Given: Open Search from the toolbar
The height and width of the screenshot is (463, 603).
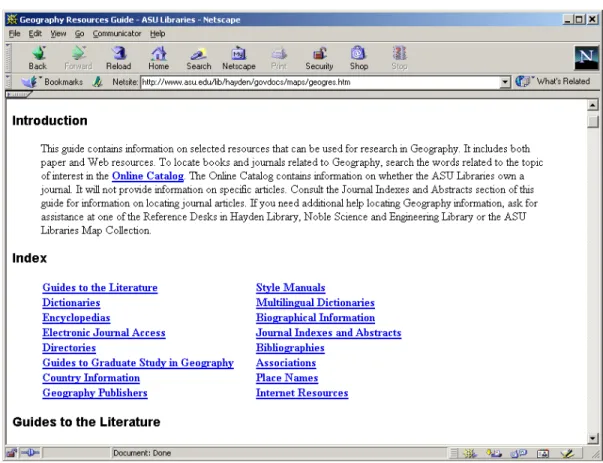Looking at the screenshot, I should [199, 58].
